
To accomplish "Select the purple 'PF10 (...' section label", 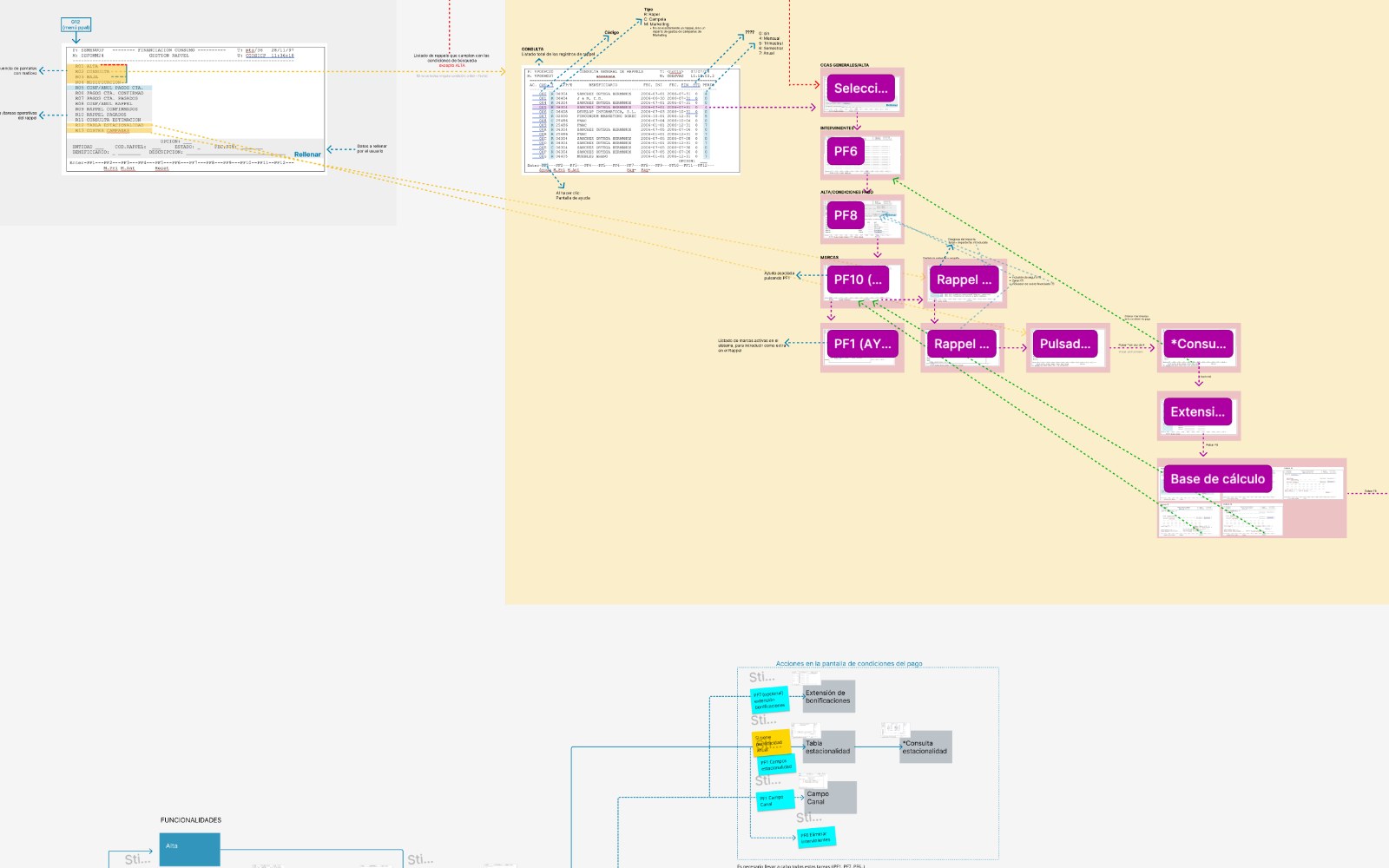I will (x=858, y=279).
